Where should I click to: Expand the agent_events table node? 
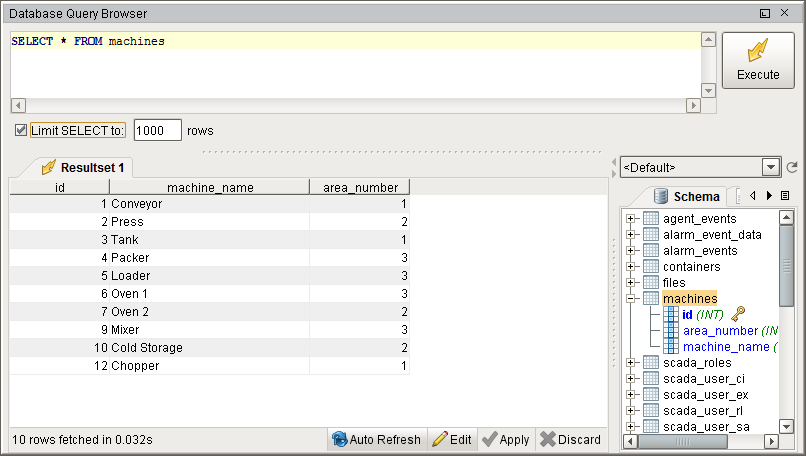pos(630,218)
